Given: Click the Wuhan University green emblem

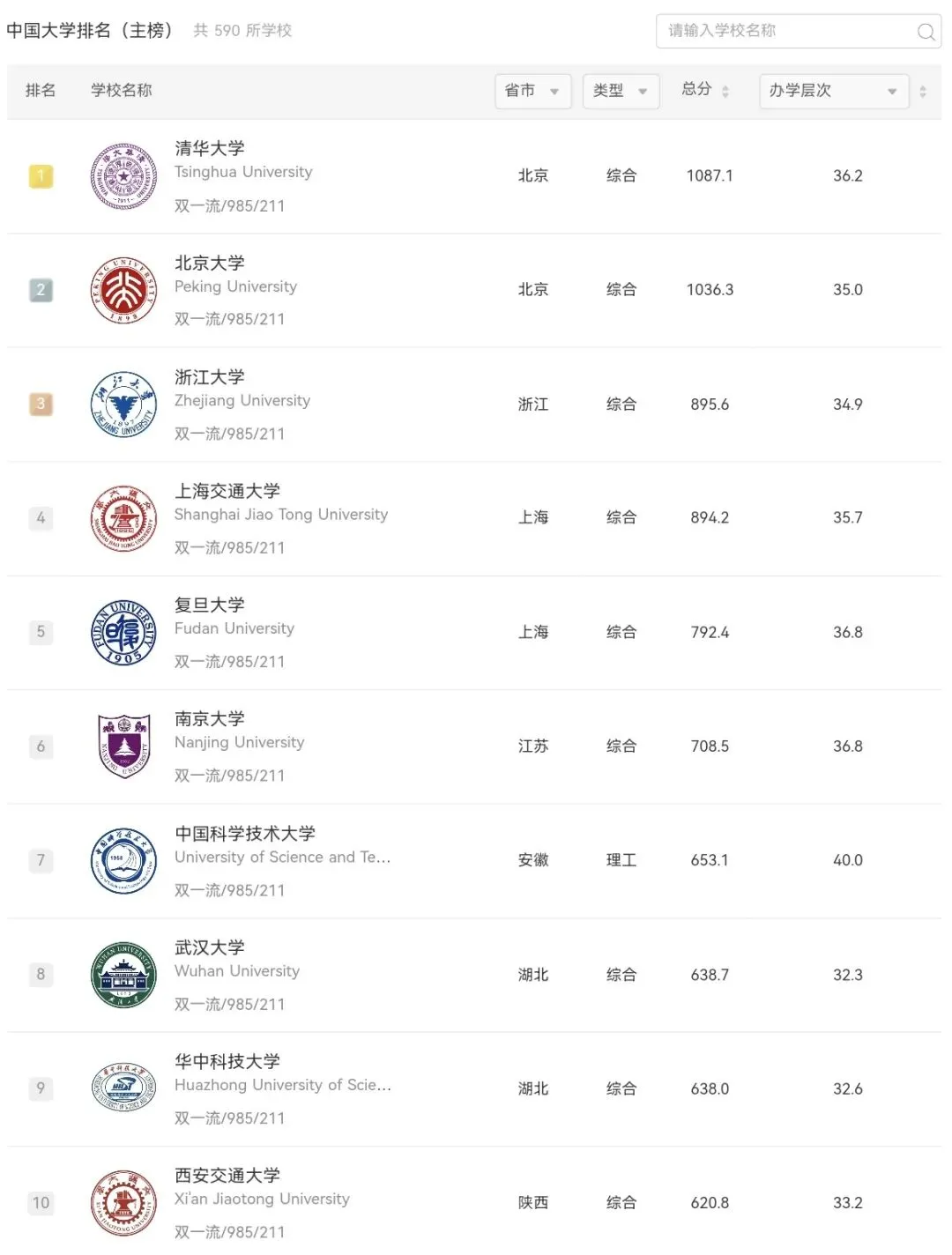Looking at the screenshot, I should pyautogui.click(x=124, y=974).
